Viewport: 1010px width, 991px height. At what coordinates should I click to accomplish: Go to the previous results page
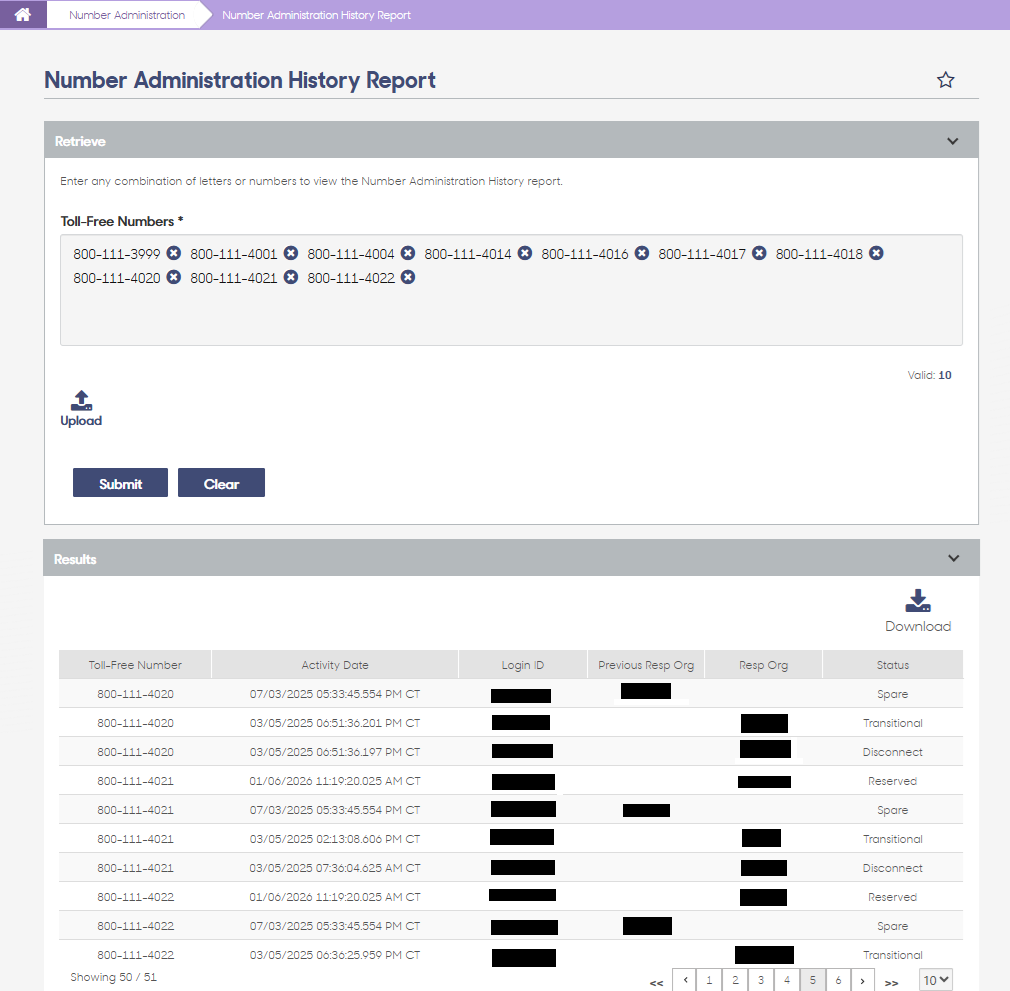685,980
